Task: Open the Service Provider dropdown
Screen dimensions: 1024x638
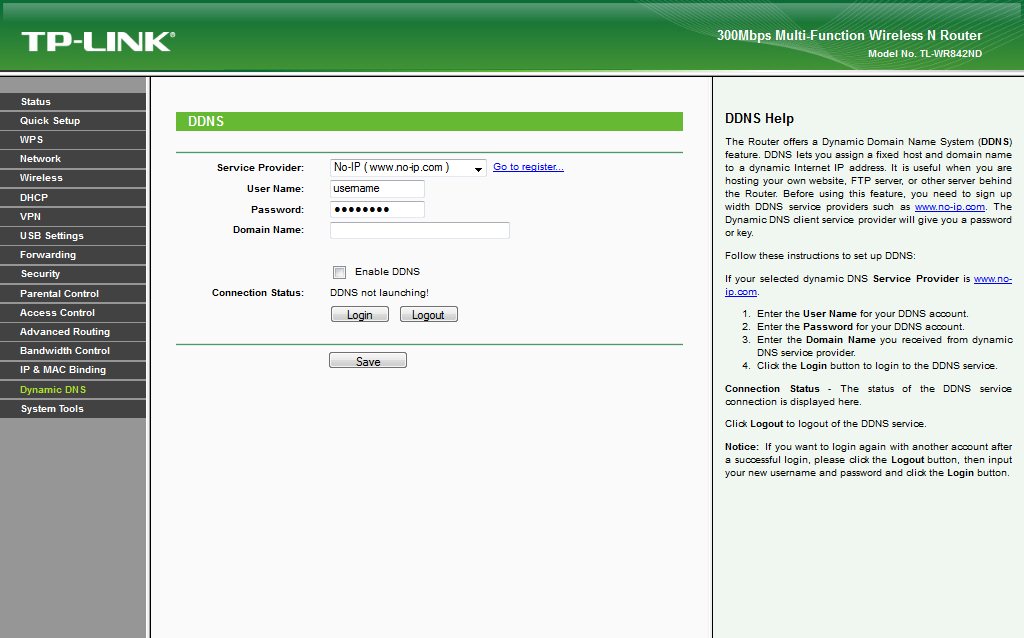Action: pyautogui.click(x=408, y=168)
